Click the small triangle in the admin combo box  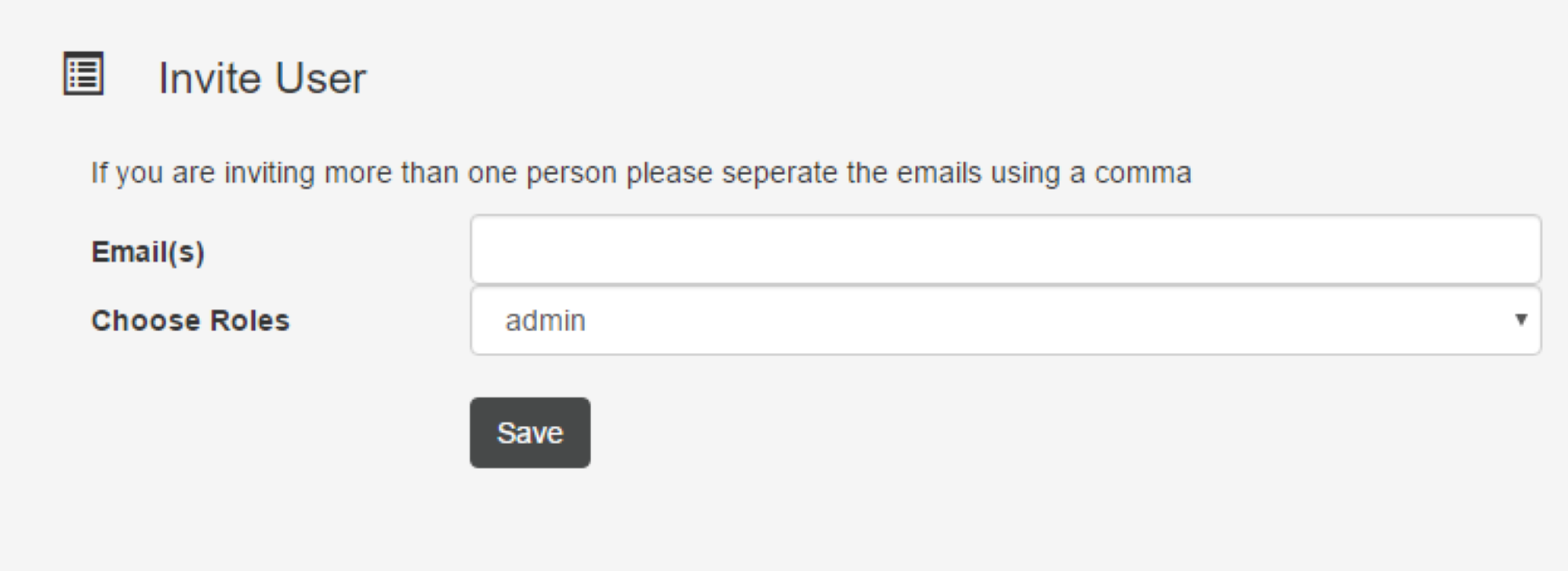tap(1521, 319)
